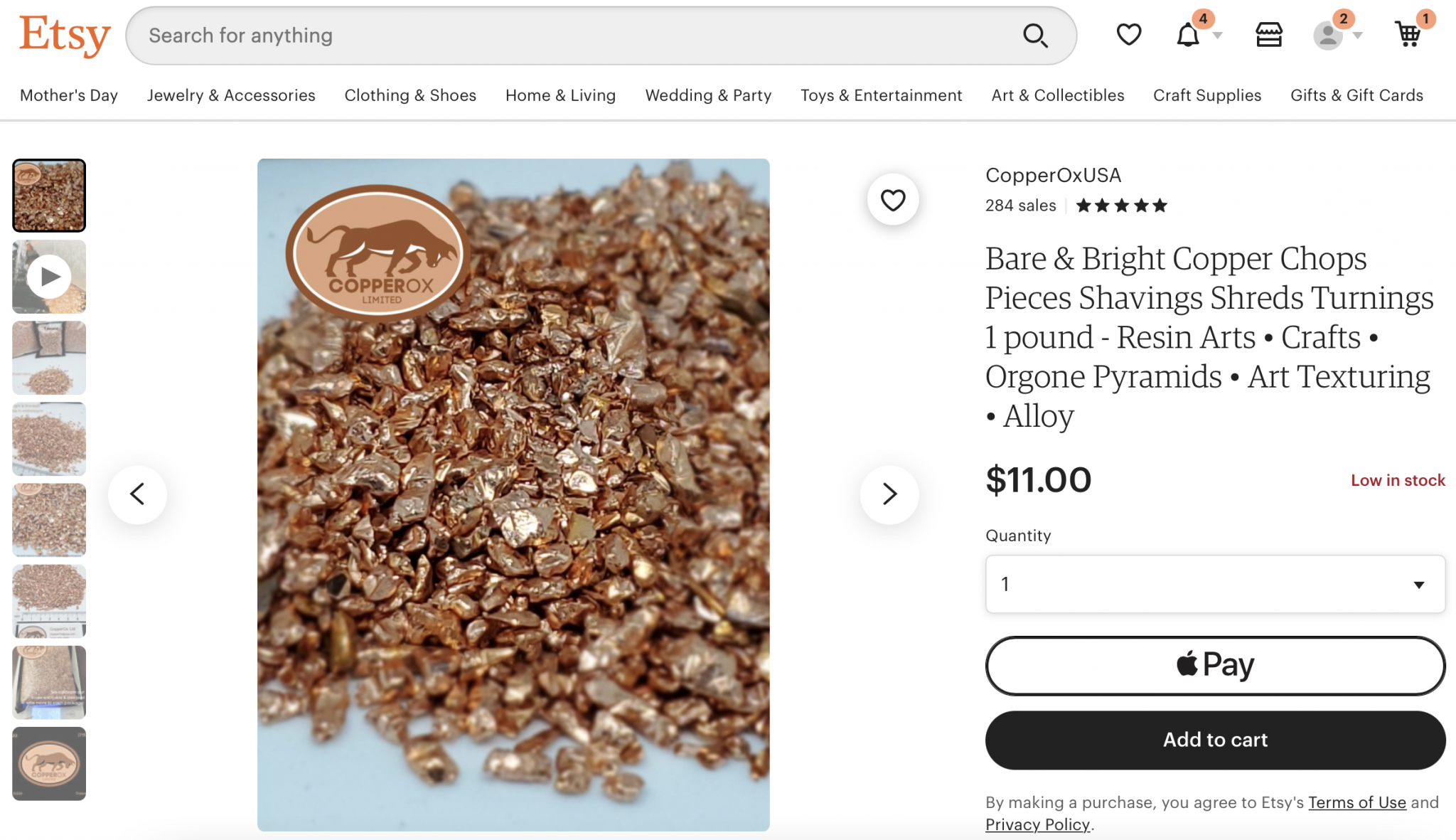
Task: Expand the Quantity dropdown
Action: [1215, 585]
